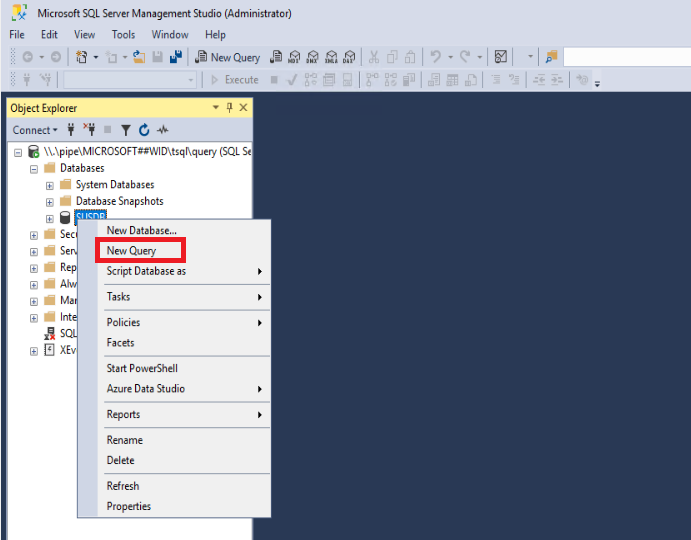Collapse the Databases folder node
This screenshot has height=540, width=691.
[x=34, y=169]
